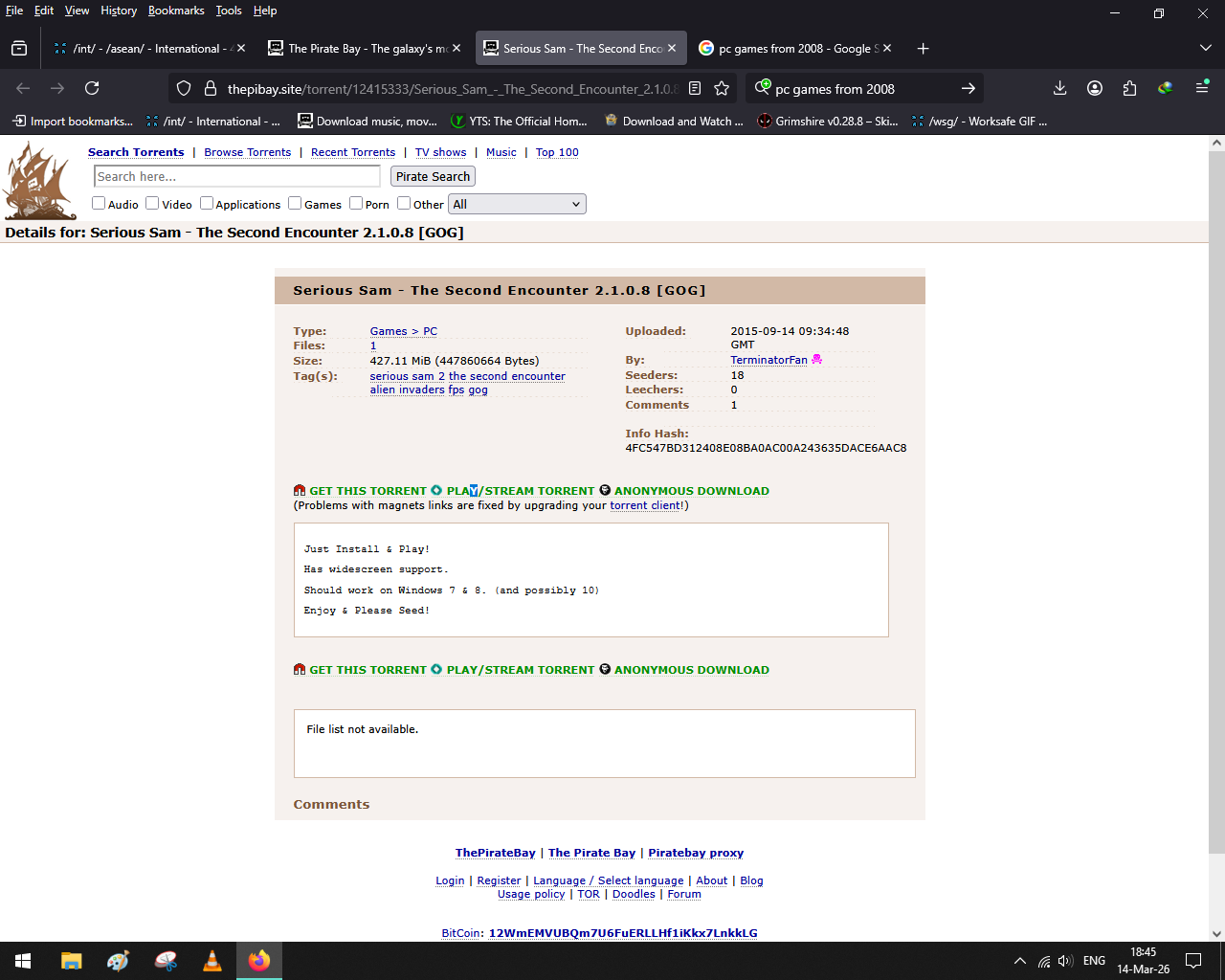Reload the current page

point(92,88)
